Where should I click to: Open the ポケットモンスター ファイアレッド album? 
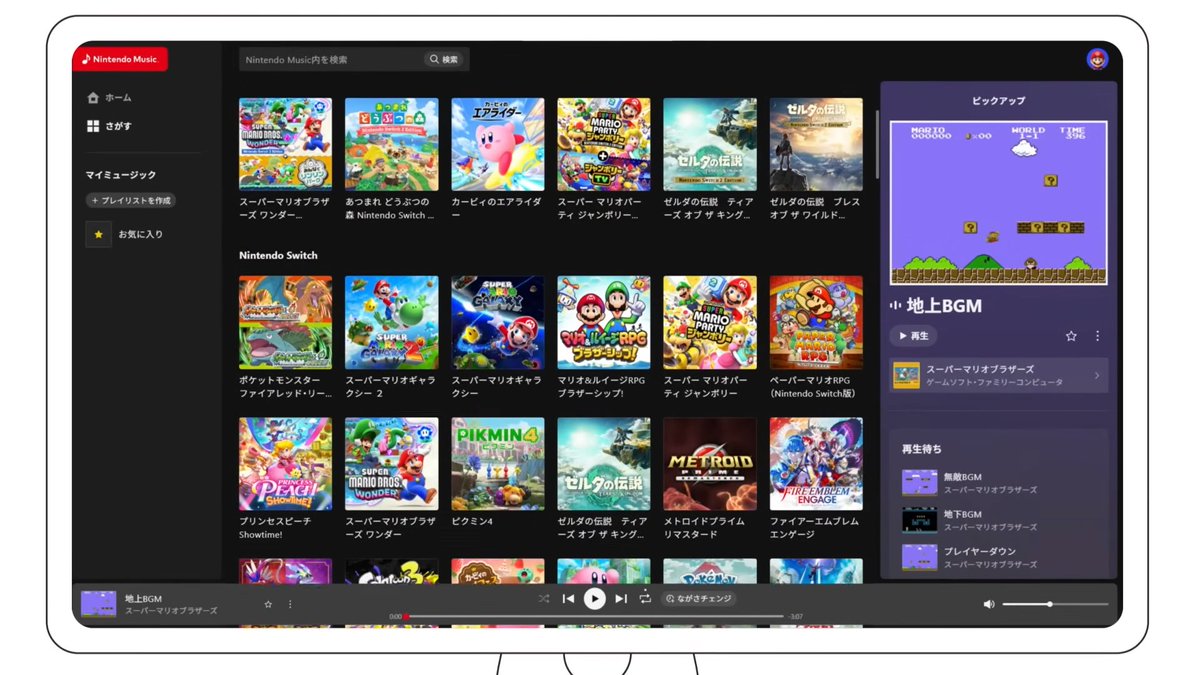coord(285,338)
